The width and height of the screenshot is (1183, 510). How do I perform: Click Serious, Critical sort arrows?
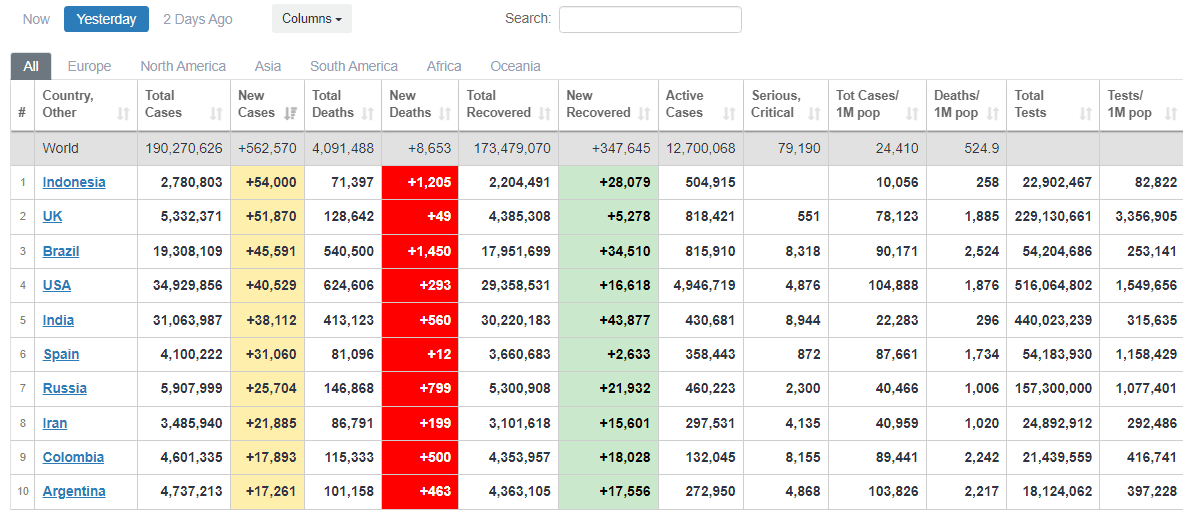click(x=813, y=113)
